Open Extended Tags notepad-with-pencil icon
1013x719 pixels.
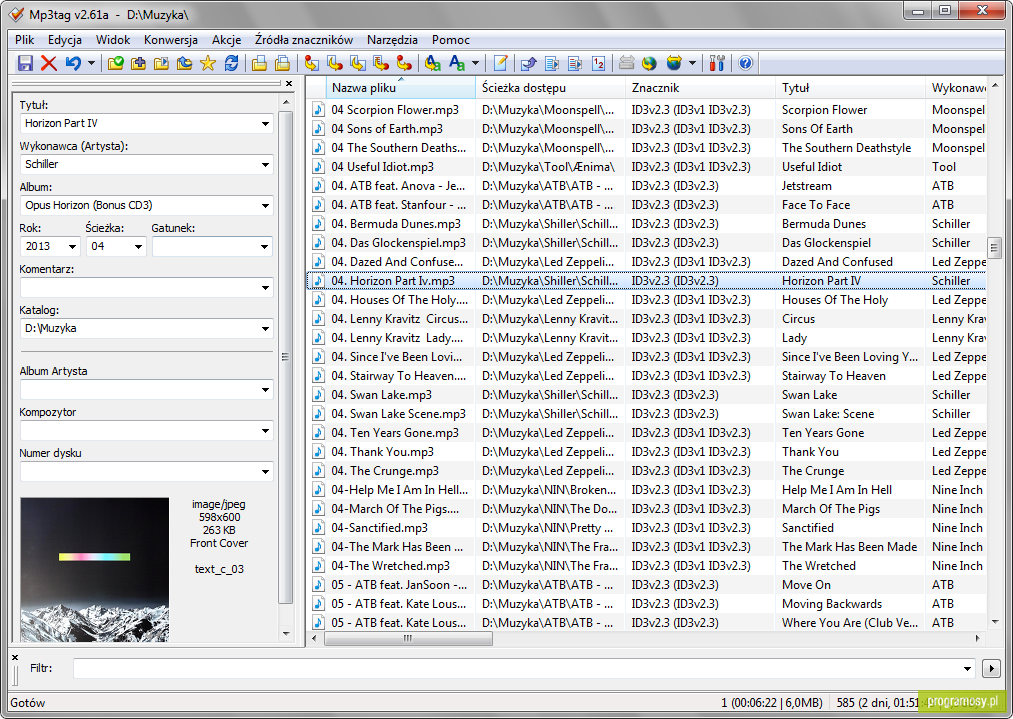(501, 63)
